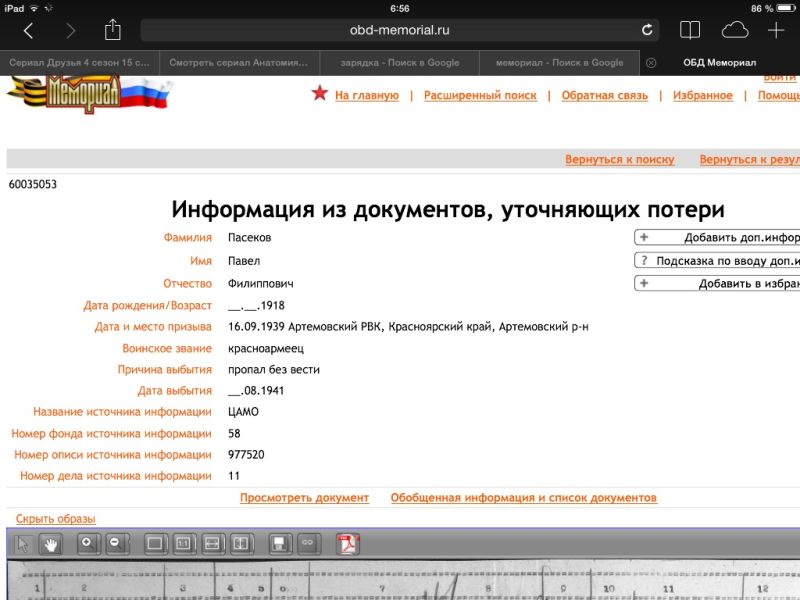Close the ОБД Мемориал tab
This screenshot has width=800, height=600.
(x=651, y=63)
